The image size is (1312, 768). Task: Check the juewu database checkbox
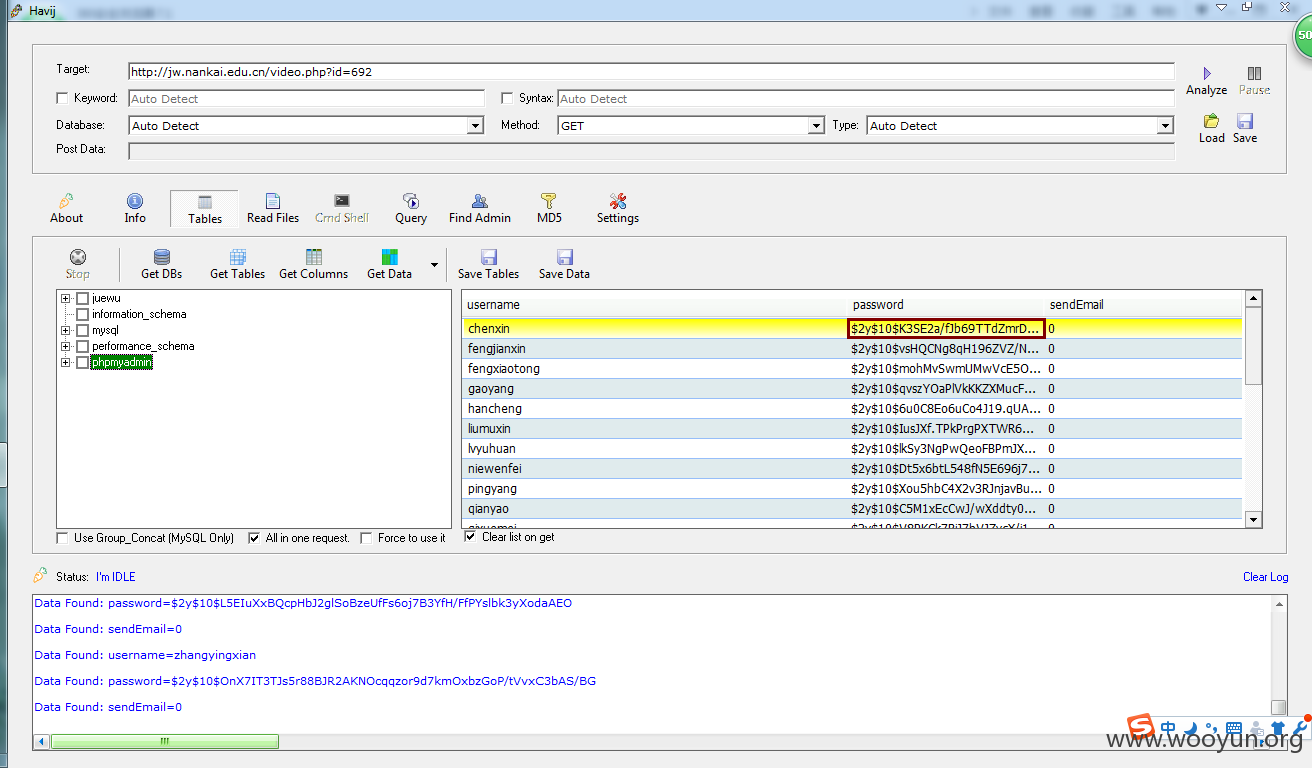83,298
